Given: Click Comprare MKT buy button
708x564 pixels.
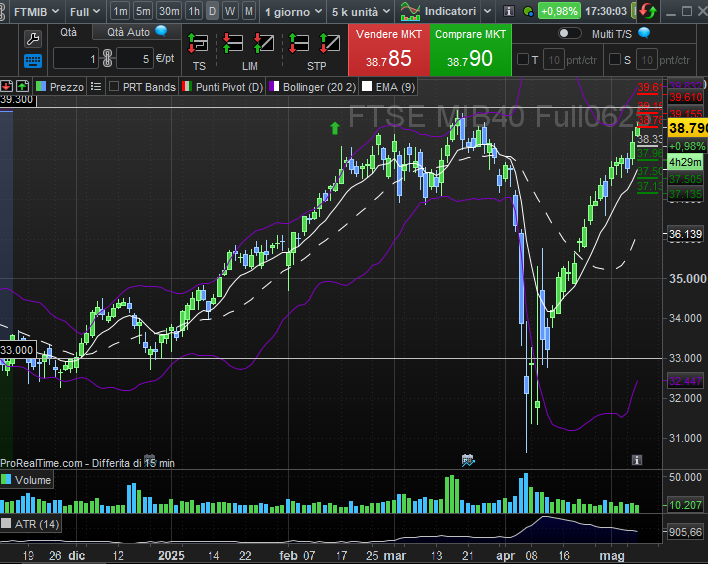Looking at the screenshot, I should click(x=470, y=50).
